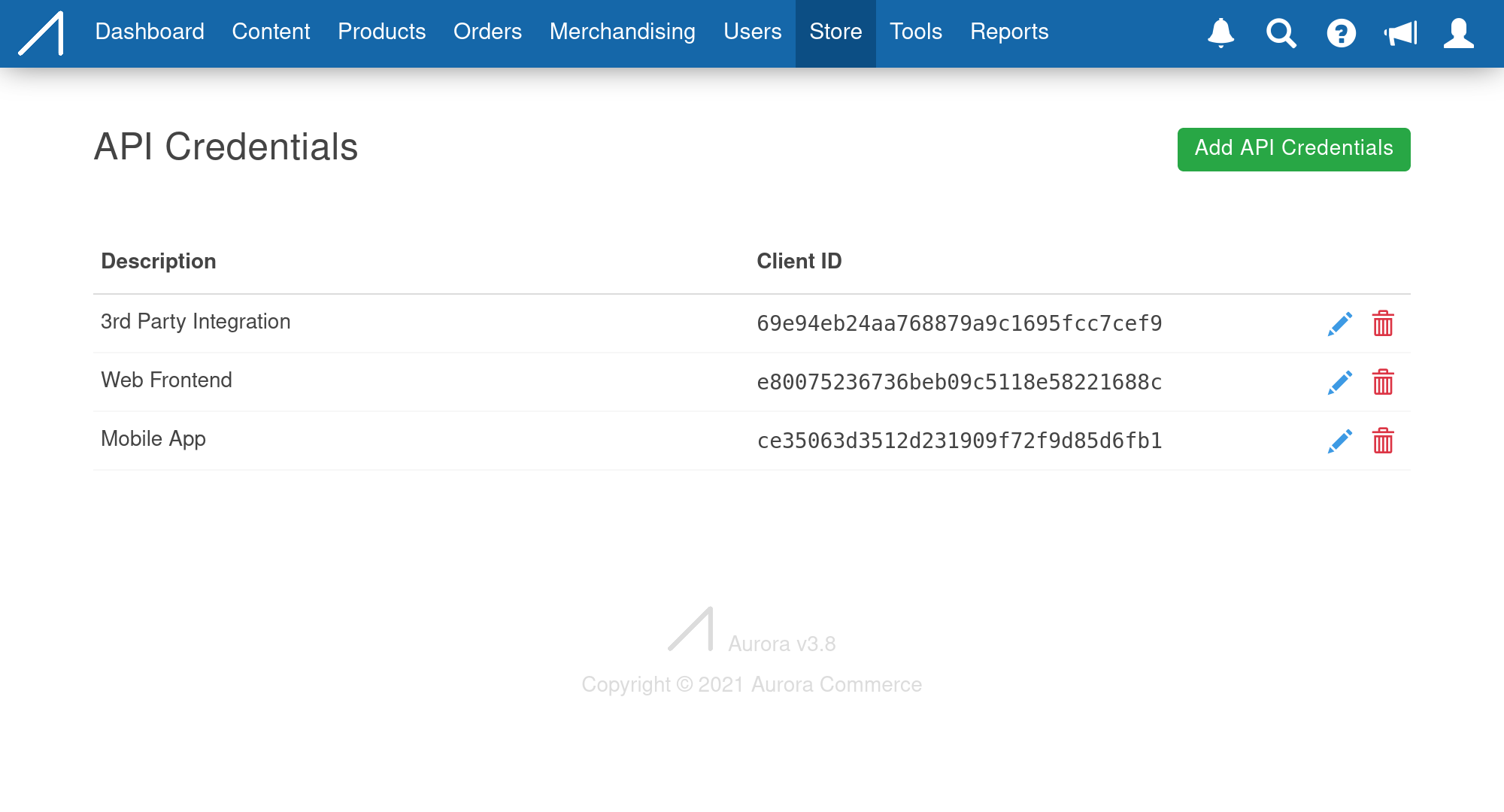Open the Tools menu
The height and width of the screenshot is (812, 1504).
915,32
